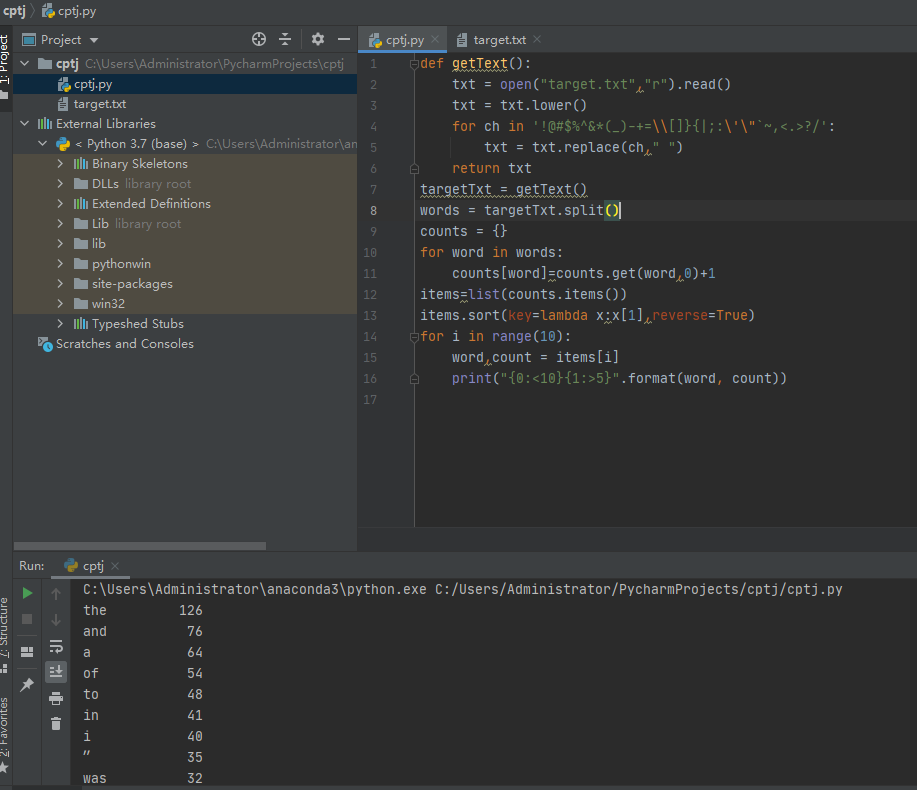
Task: Click the locate current file icon in Project panel
Action: (x=259, y=40)
